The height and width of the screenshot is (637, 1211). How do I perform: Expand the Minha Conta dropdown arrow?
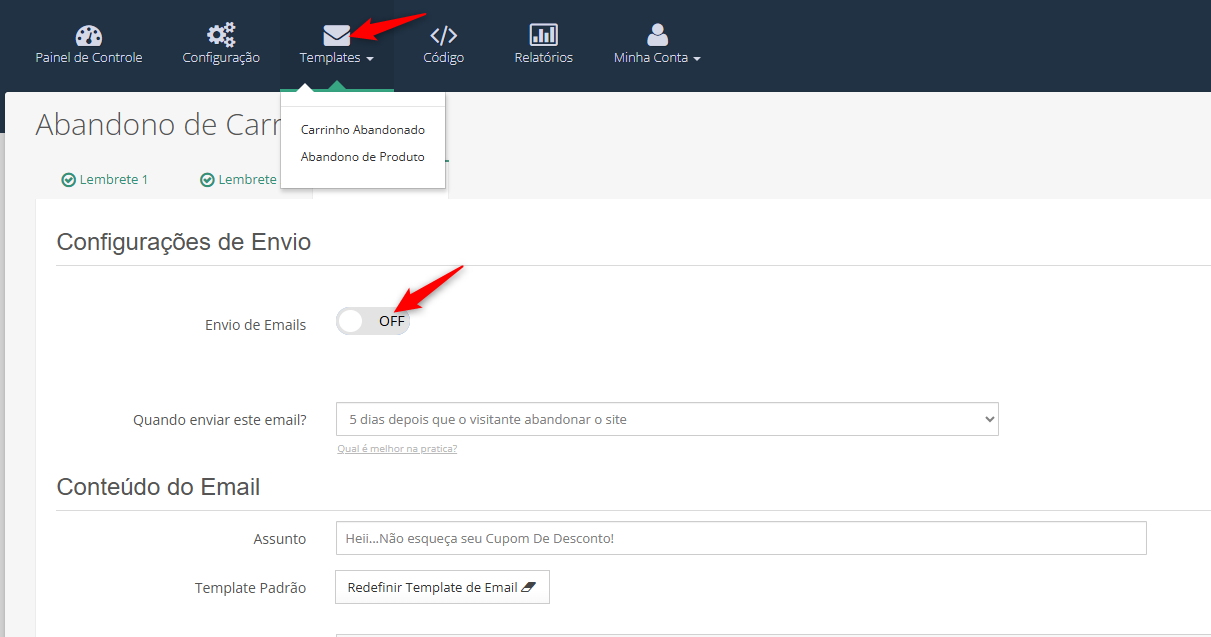pyautogui.click(x=697, y=59)
